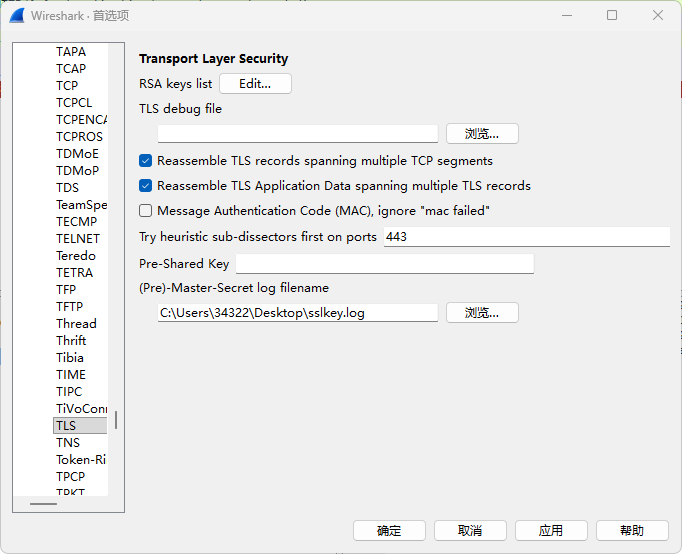Select TCPCL in the protocol list
The image size is (682, 554).
point(74,103)
